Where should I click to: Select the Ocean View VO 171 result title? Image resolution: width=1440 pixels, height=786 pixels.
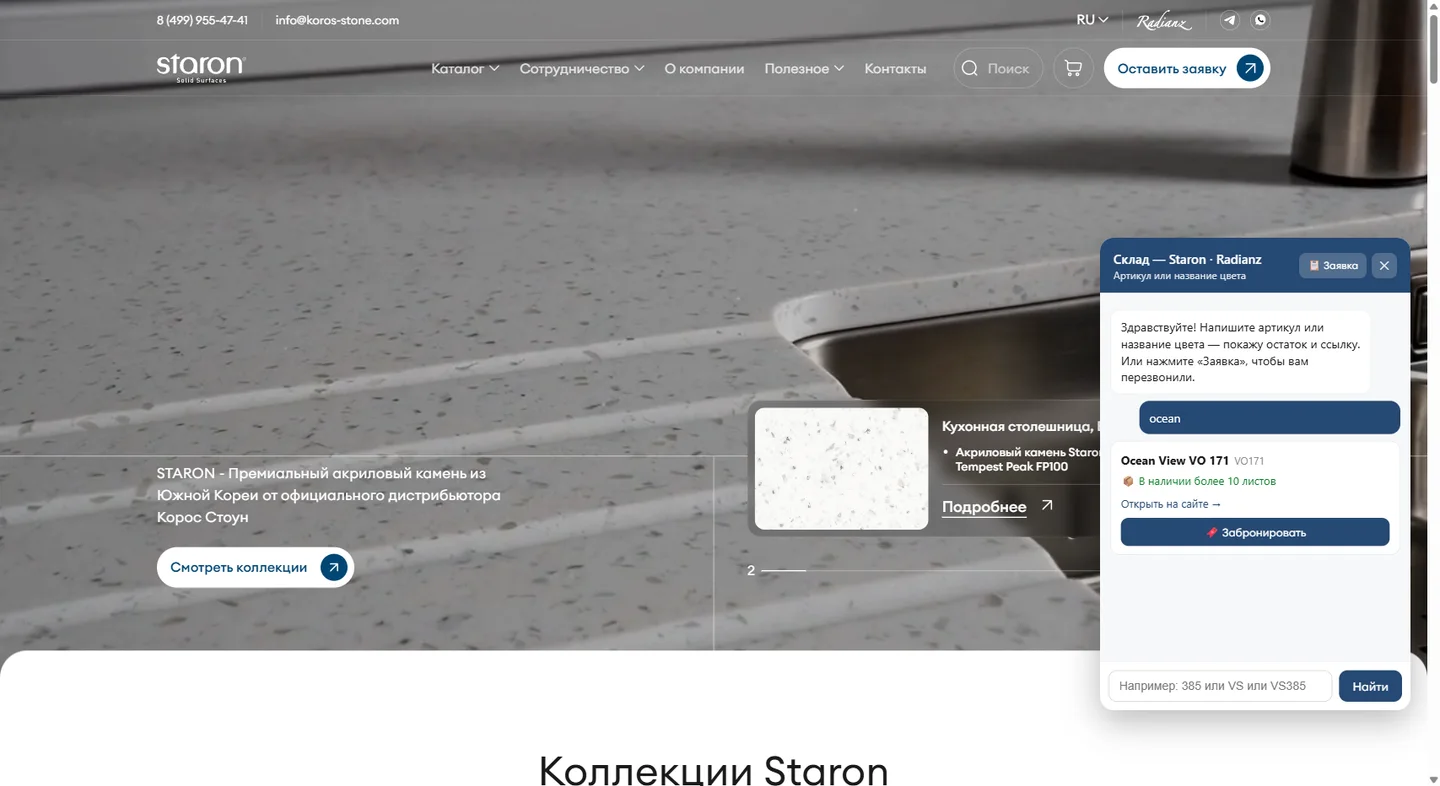click(1175, 461)
